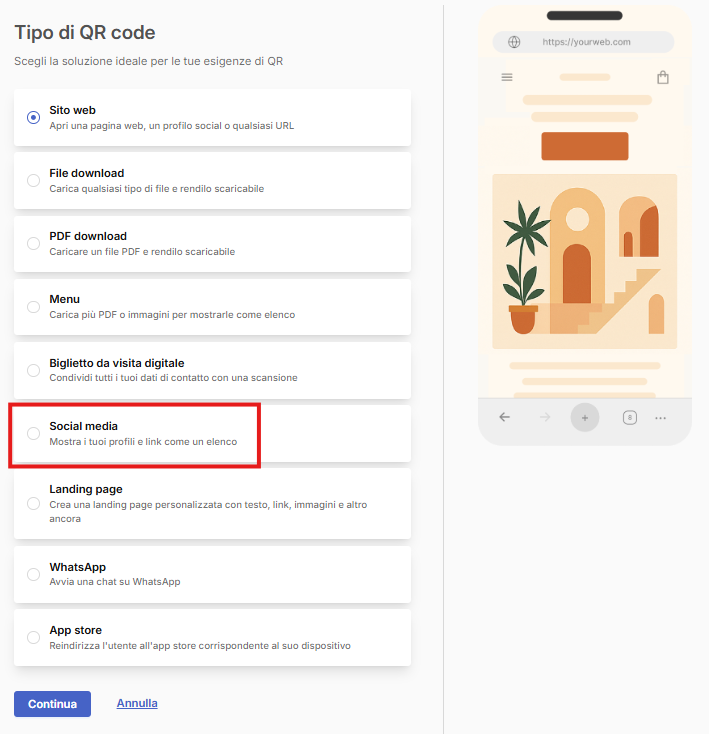The height and width of the screenshot is (734, 709).
Task: Select the Landing page option
Action: pos(212,503)
